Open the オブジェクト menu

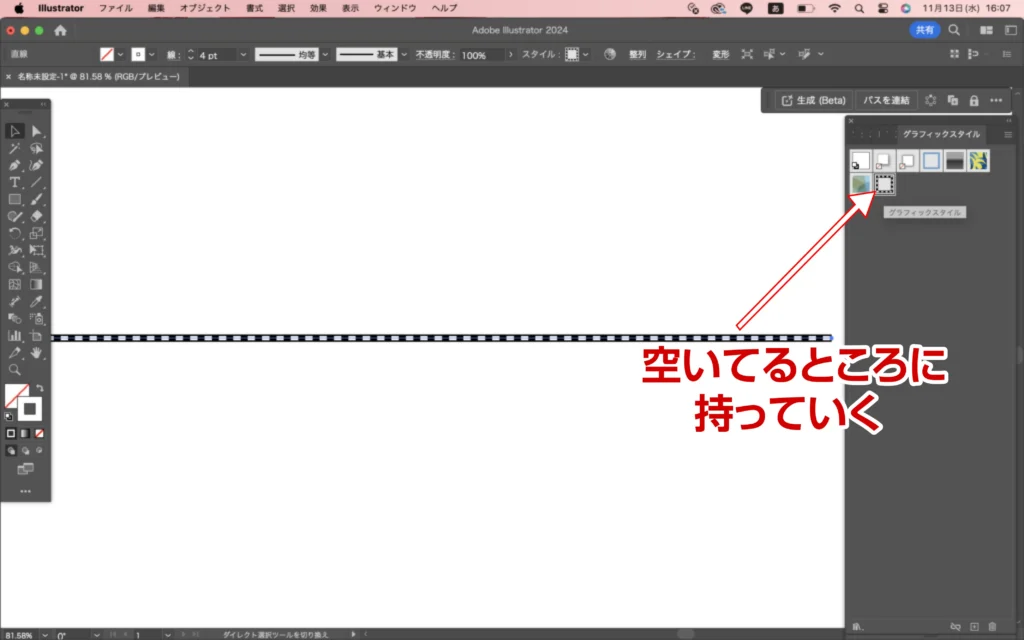tap(203, 8)
